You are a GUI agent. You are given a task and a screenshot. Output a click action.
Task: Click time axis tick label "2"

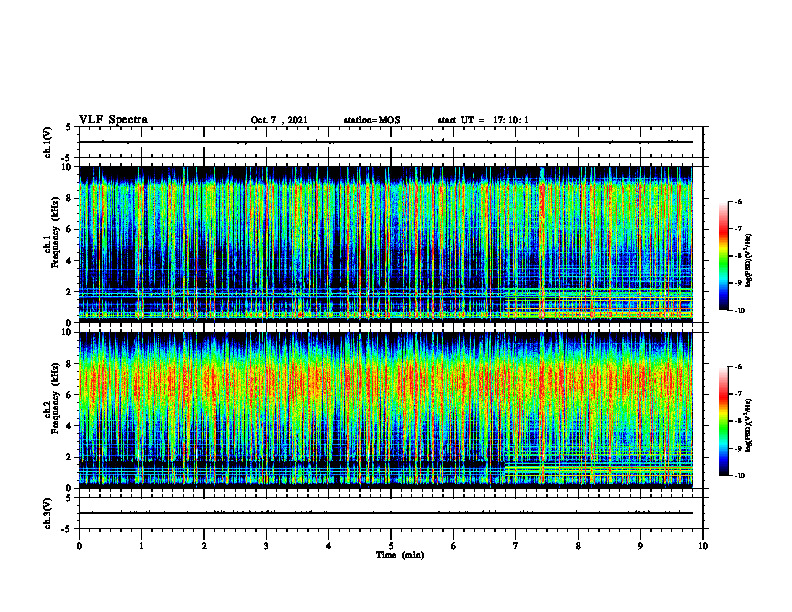(x=204, y=546)
